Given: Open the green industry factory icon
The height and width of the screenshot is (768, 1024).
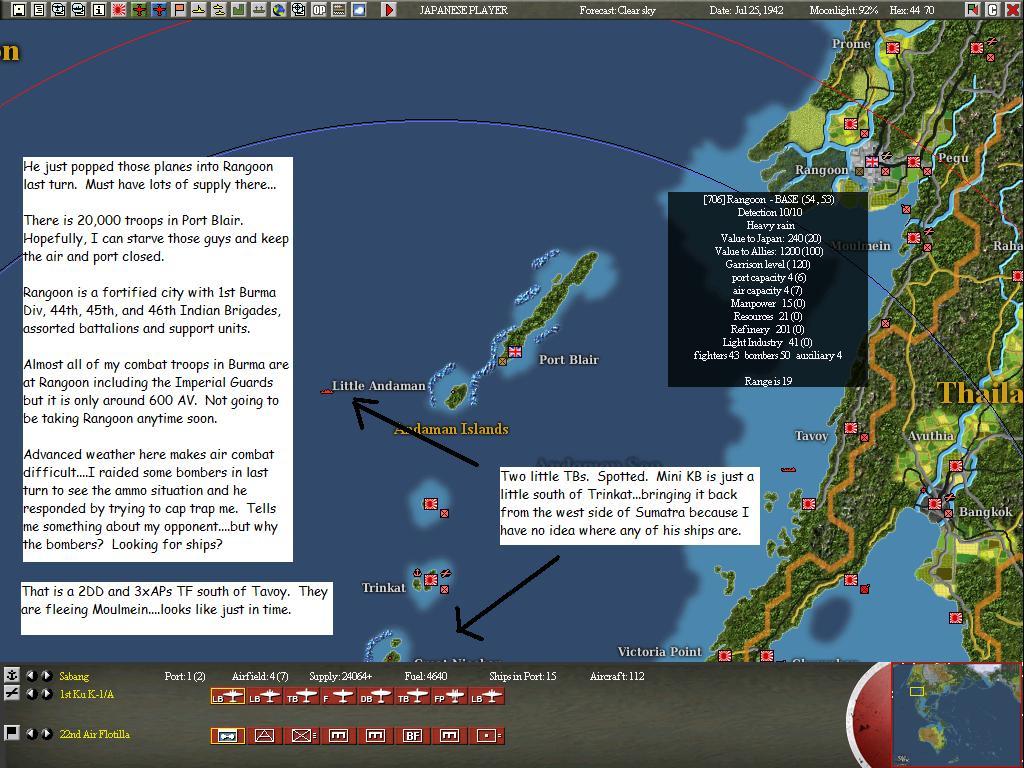Looking at the screenshot, I should pos(238,9).
